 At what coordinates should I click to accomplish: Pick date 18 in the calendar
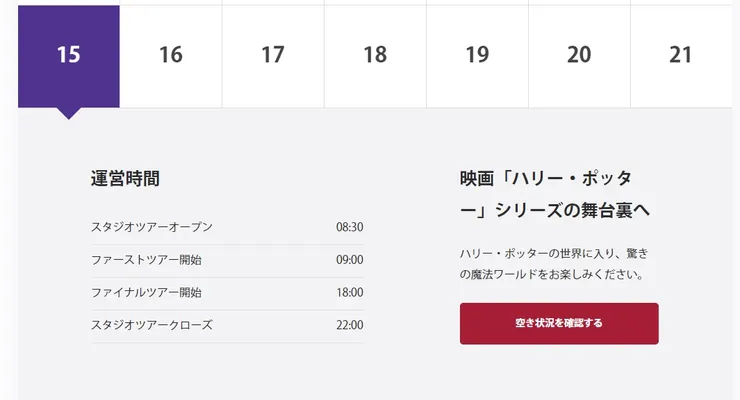click(x=375, y=56)
